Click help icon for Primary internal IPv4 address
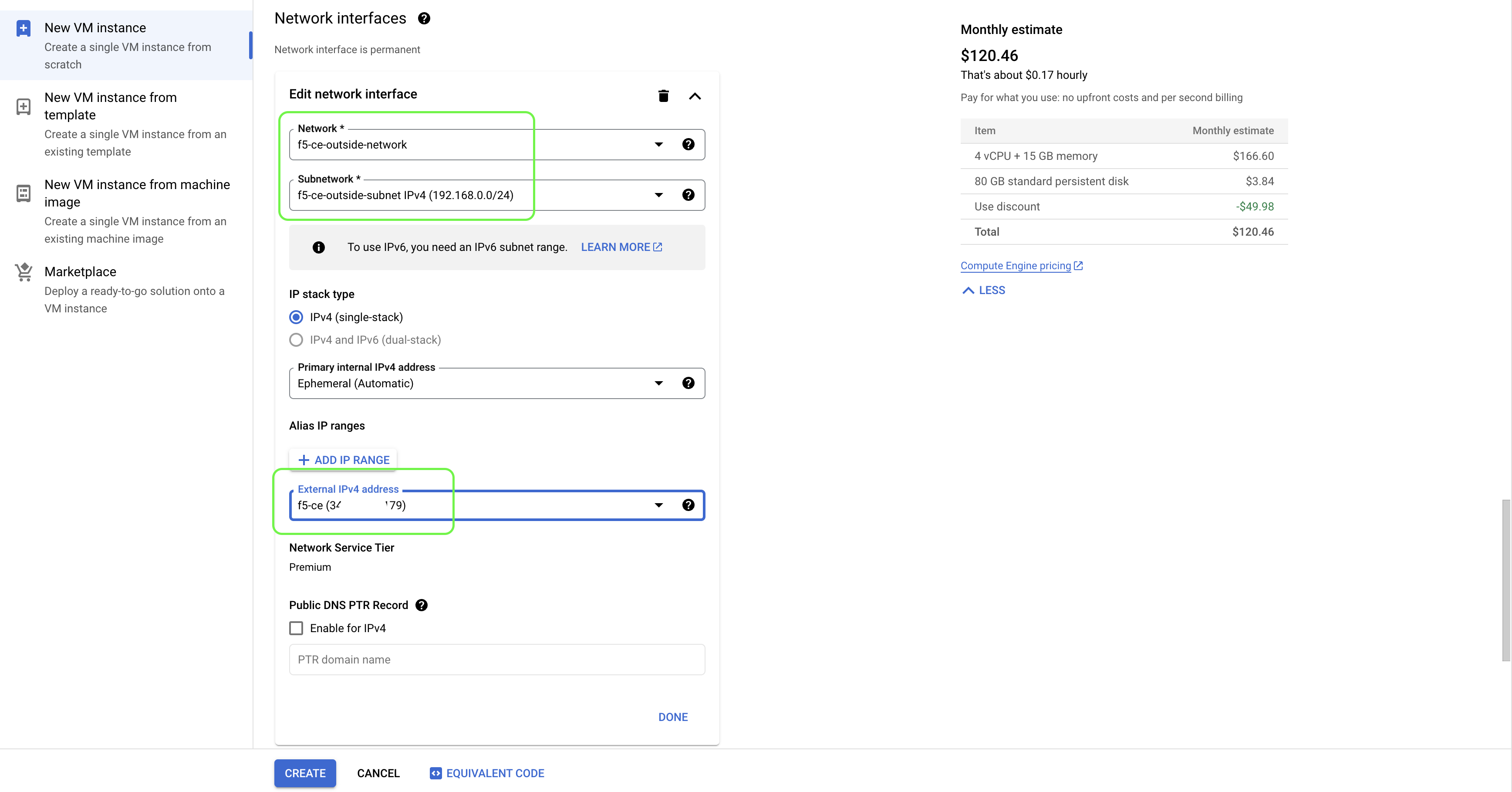This screenshot has width=1512, height=792. (688, 383)
